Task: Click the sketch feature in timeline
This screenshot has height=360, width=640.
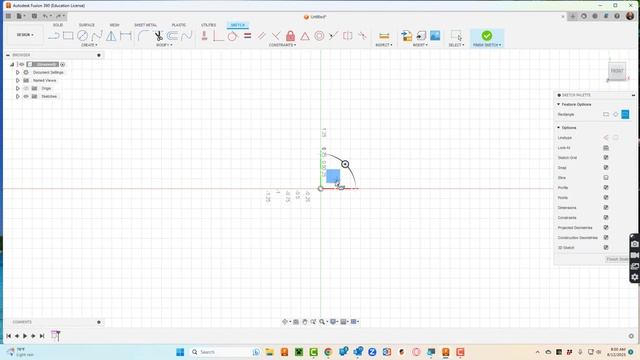Action: [x=56, y=336]
